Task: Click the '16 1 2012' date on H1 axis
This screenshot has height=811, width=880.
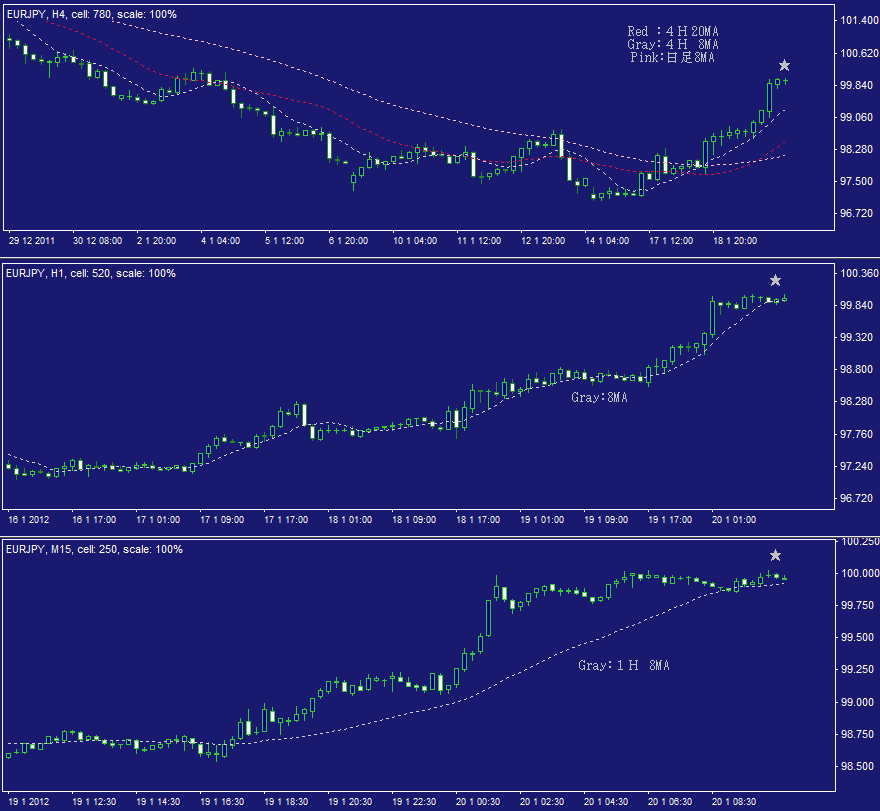Action: click(x=29, y=520)
